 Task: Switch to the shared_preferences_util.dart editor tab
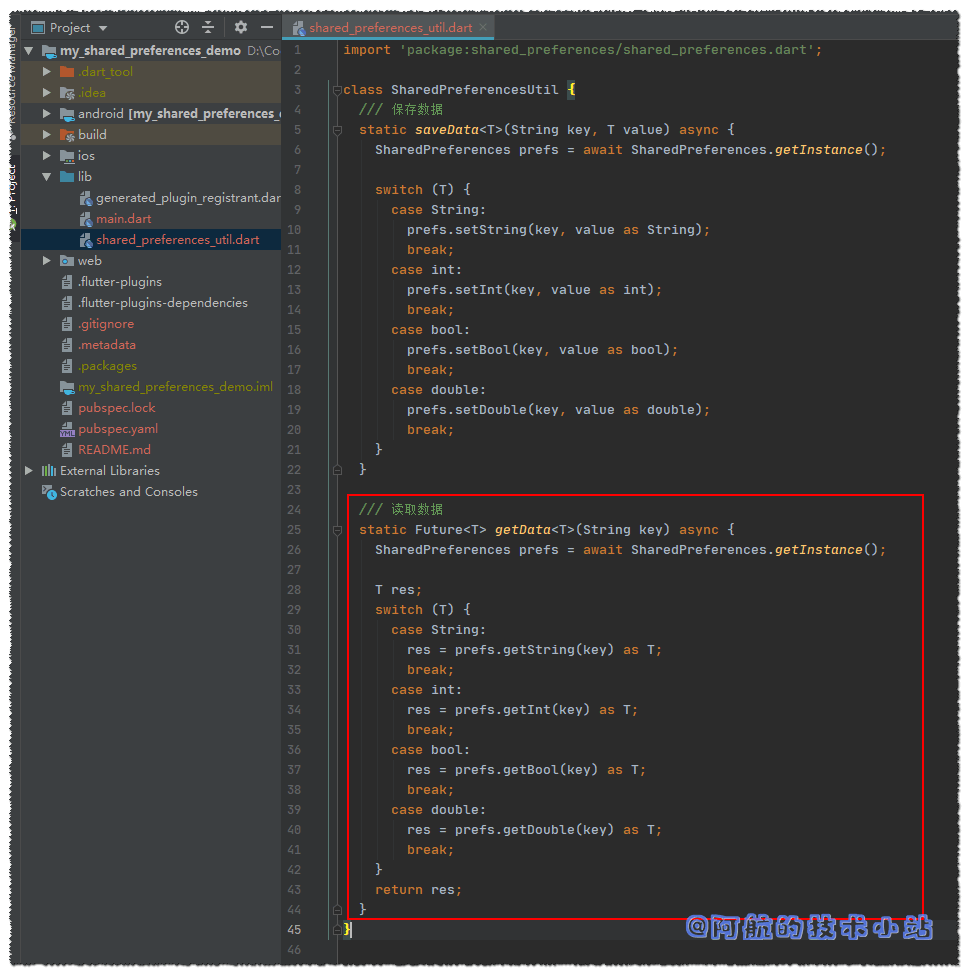(388, 27)
